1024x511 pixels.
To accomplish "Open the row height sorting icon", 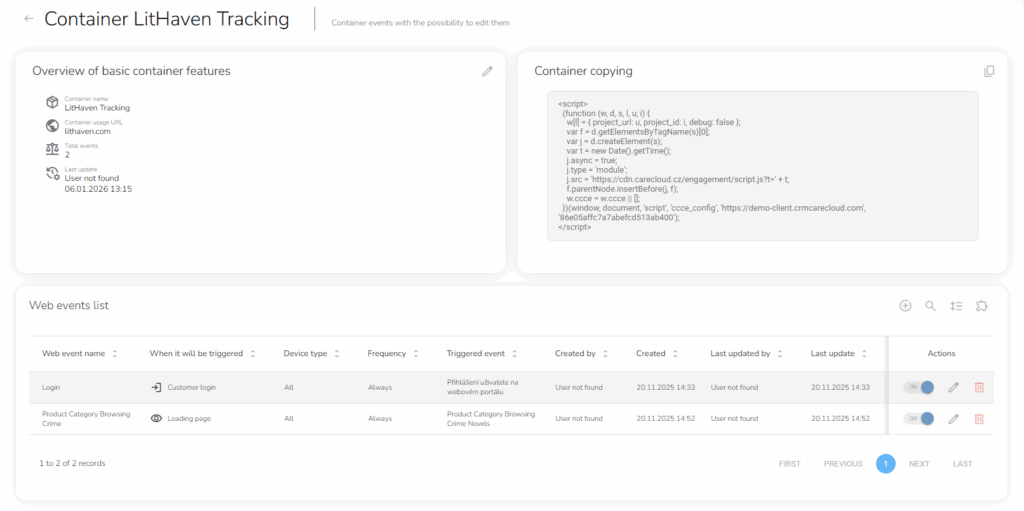I will pos(956,306).
